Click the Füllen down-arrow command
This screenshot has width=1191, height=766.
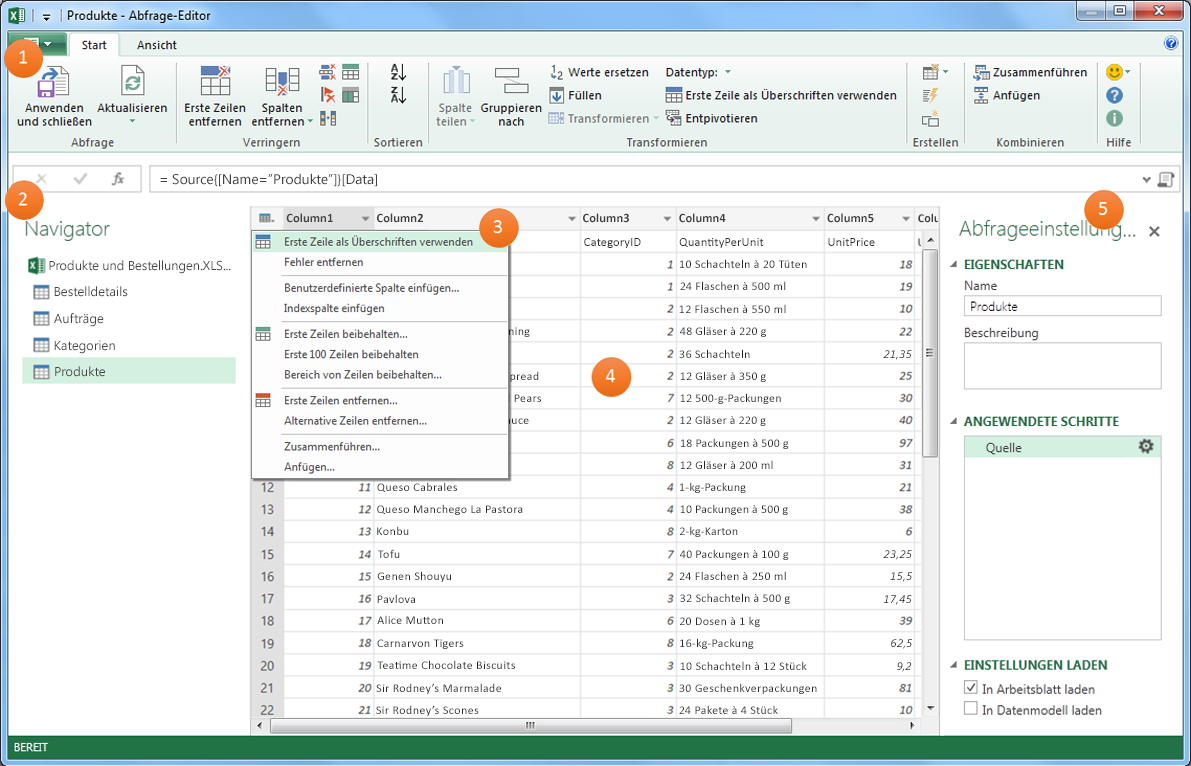[x=575, y=95]
